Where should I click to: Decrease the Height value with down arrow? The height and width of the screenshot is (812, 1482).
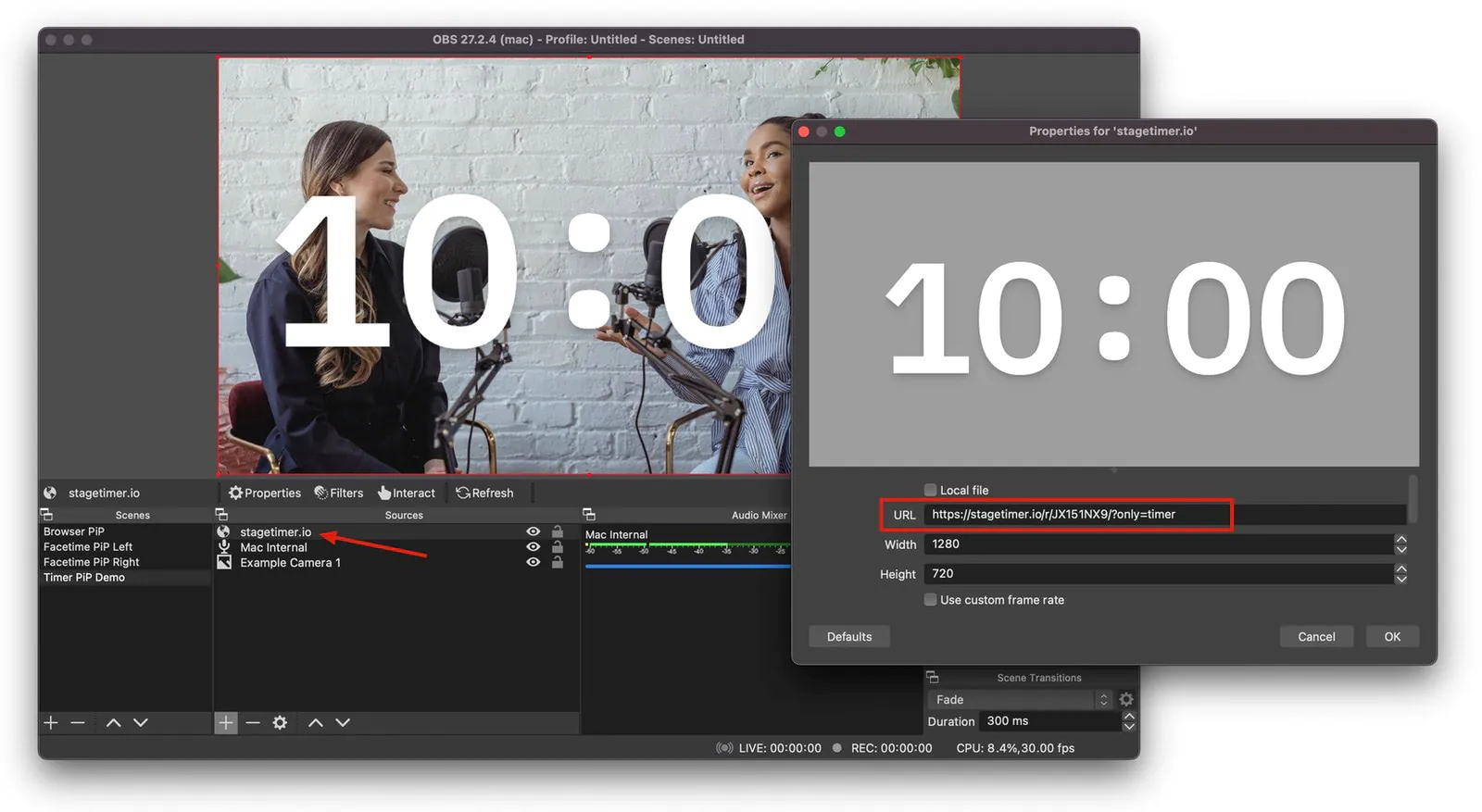[1401, 579]
